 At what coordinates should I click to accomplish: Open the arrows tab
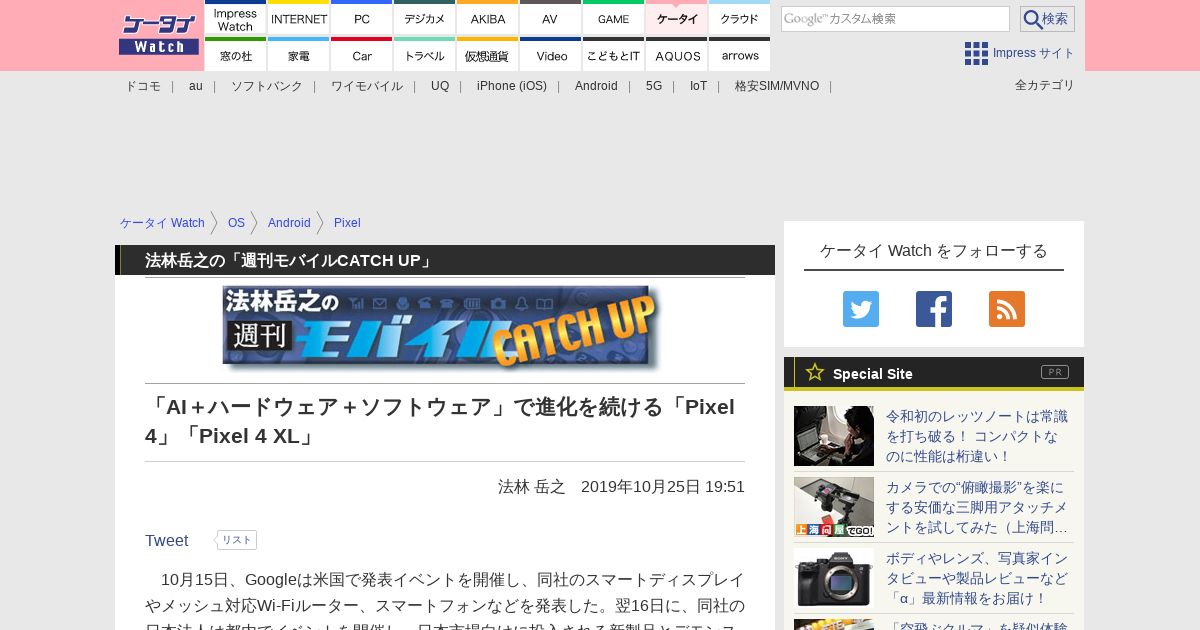pos(739,55)
